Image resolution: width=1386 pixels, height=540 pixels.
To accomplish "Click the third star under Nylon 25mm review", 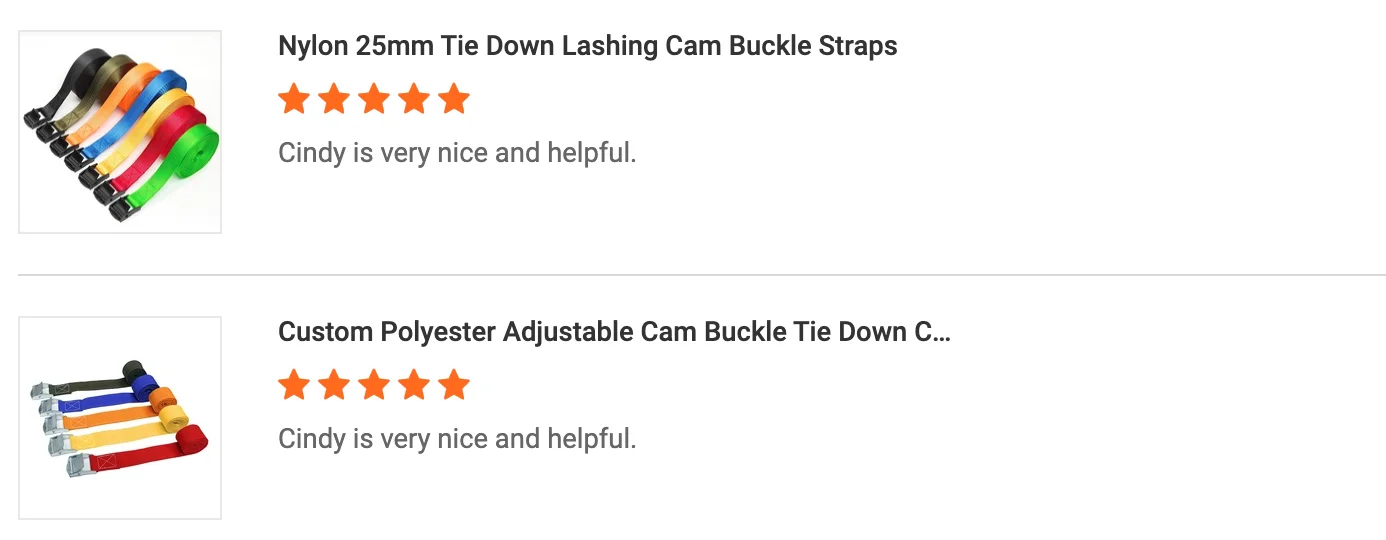I will pos(374,99).
